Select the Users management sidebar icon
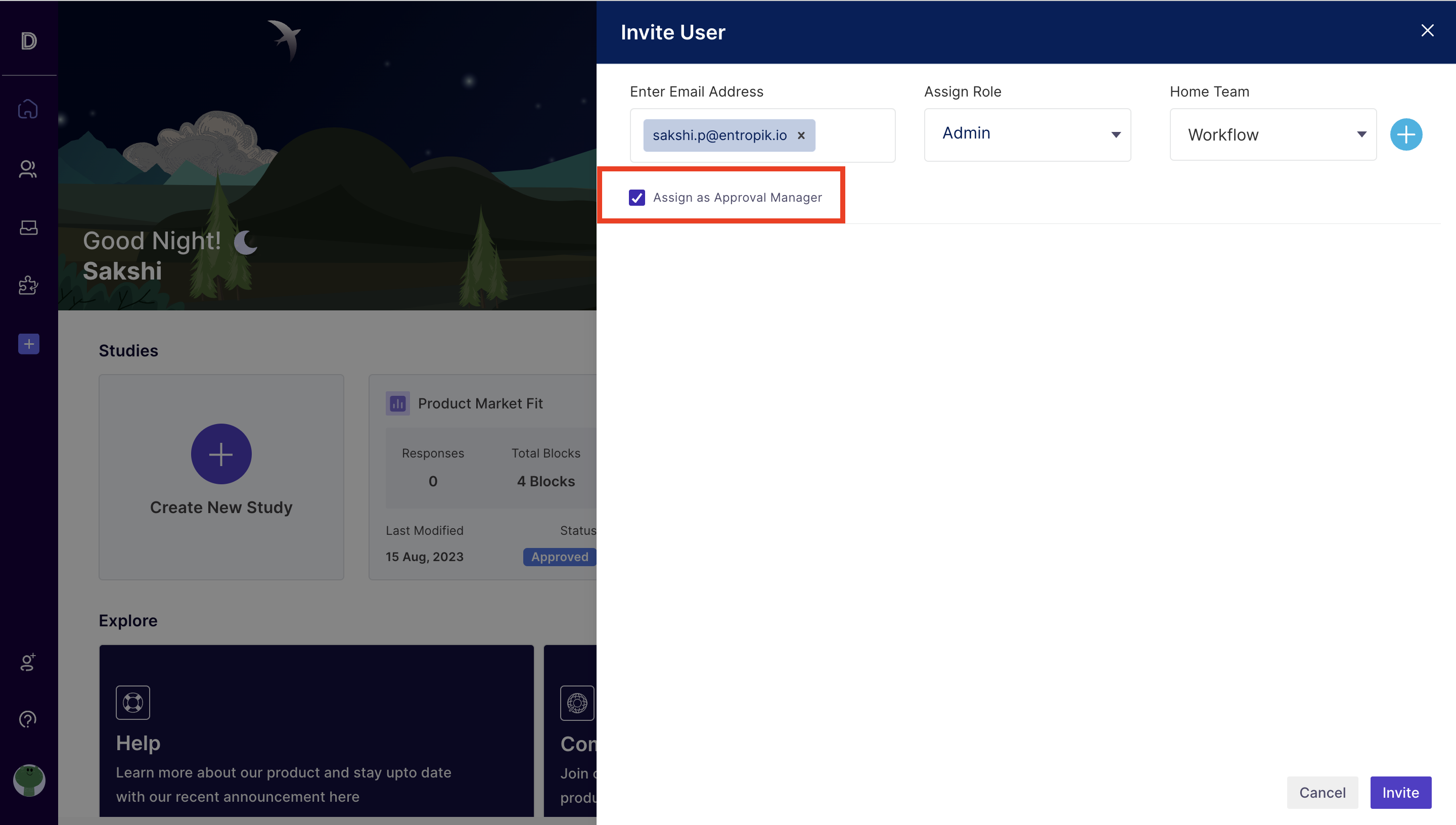The image size is (1456, 825). pyautogui.click(x=28, y=169)
